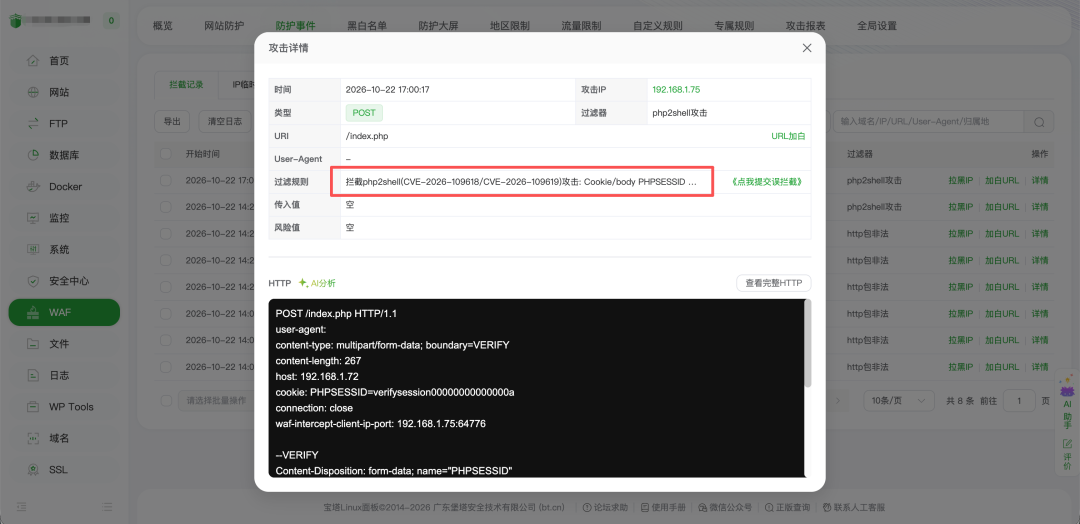Click the search magnifier icon button

[x=1039, y=122]
